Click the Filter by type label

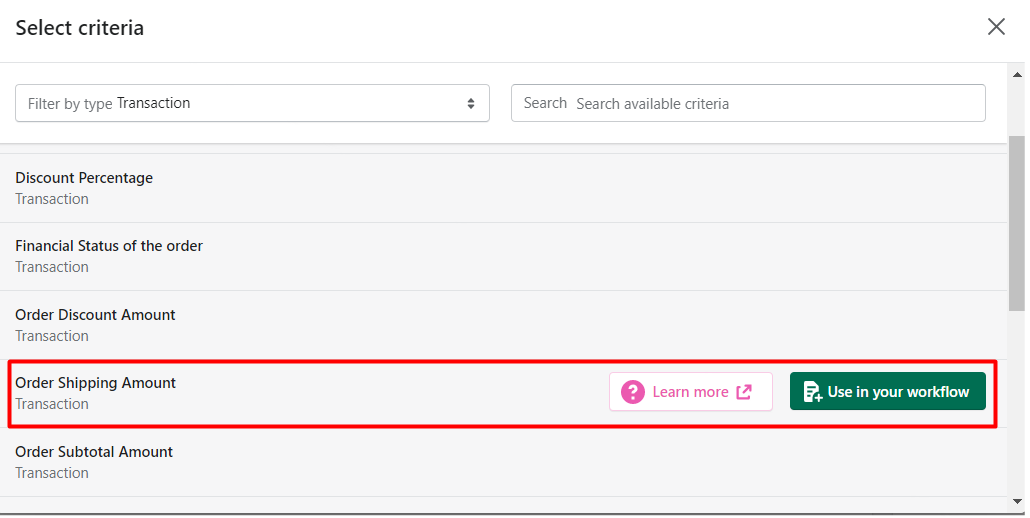[70, 104]
